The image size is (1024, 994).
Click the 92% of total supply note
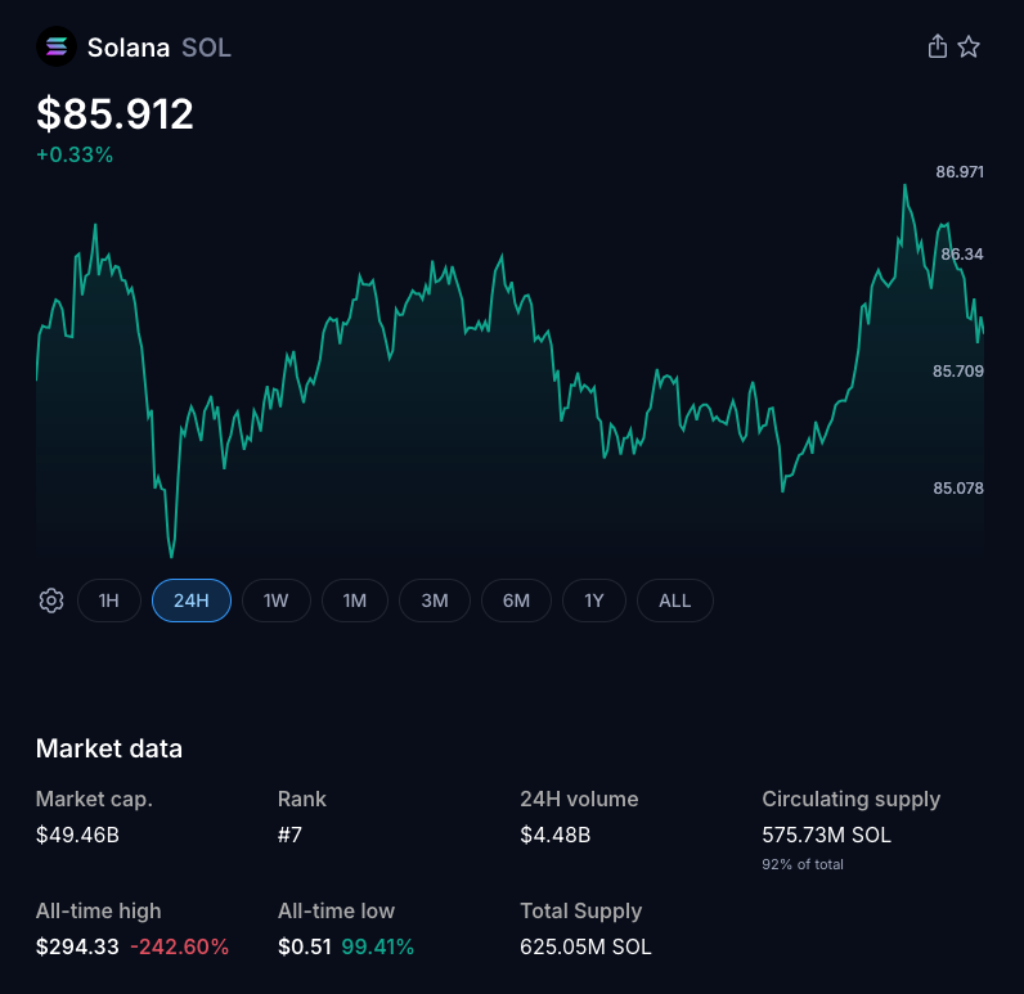pos(801,864)
